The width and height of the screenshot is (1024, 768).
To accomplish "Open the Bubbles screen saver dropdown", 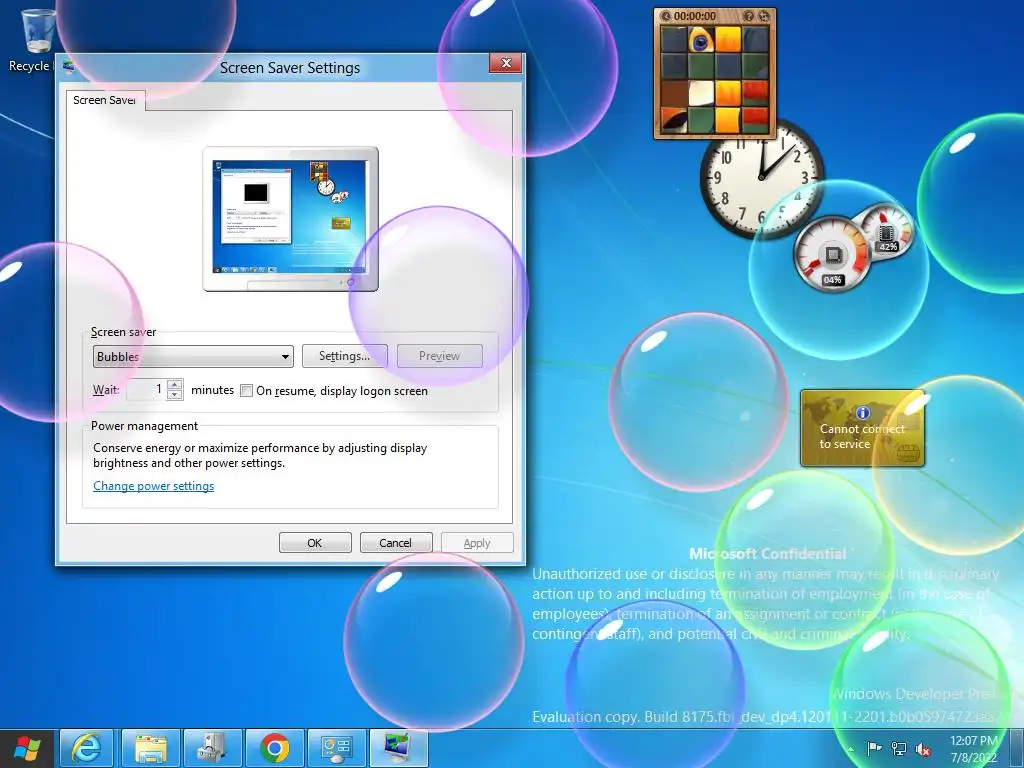I will 193,357.
